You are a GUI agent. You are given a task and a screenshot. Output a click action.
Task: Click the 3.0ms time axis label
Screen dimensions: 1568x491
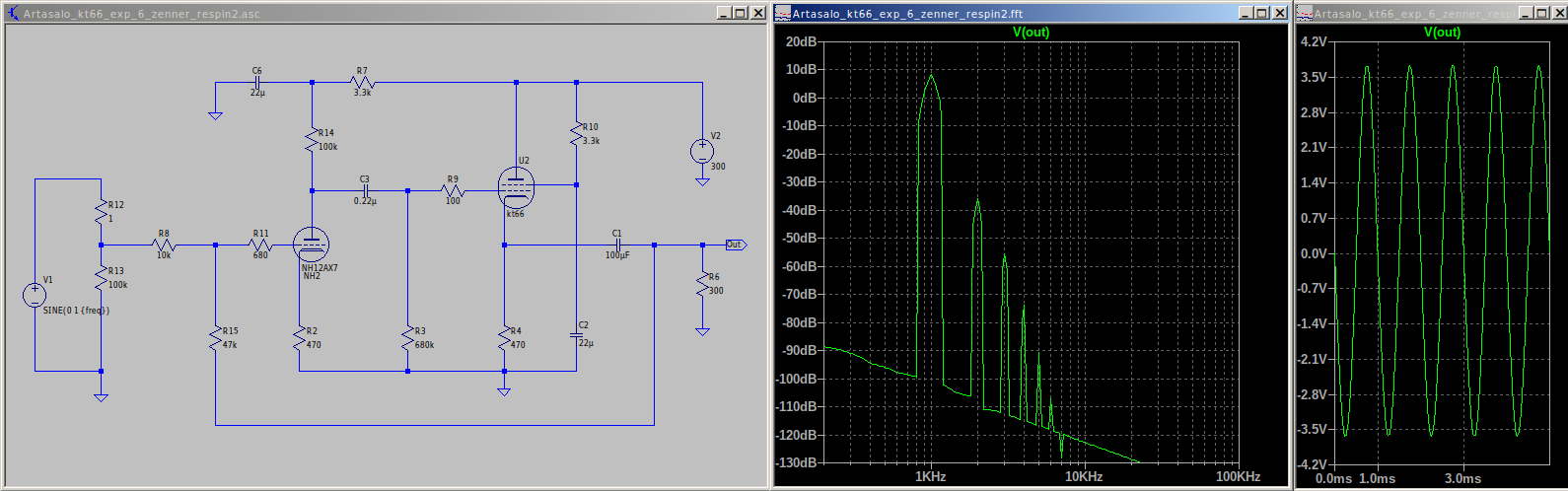(1462, 478)
